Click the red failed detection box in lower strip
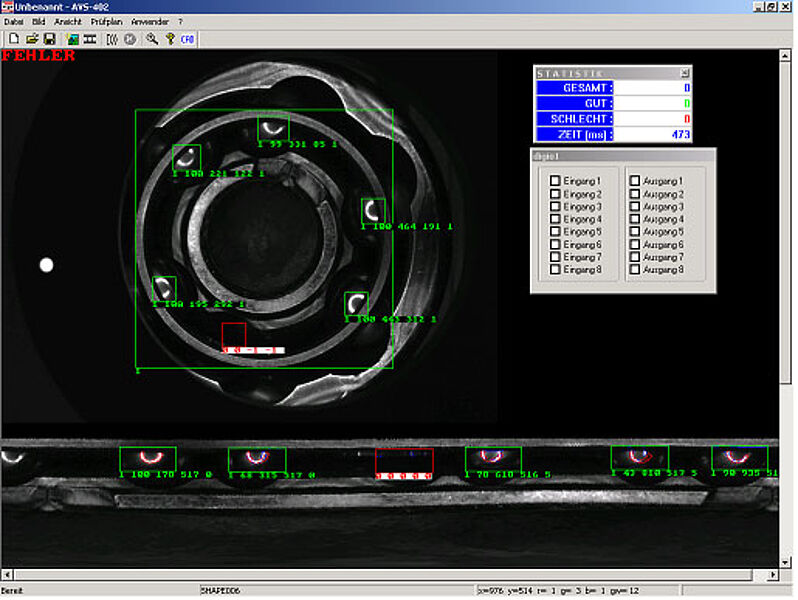 point(404,462)
